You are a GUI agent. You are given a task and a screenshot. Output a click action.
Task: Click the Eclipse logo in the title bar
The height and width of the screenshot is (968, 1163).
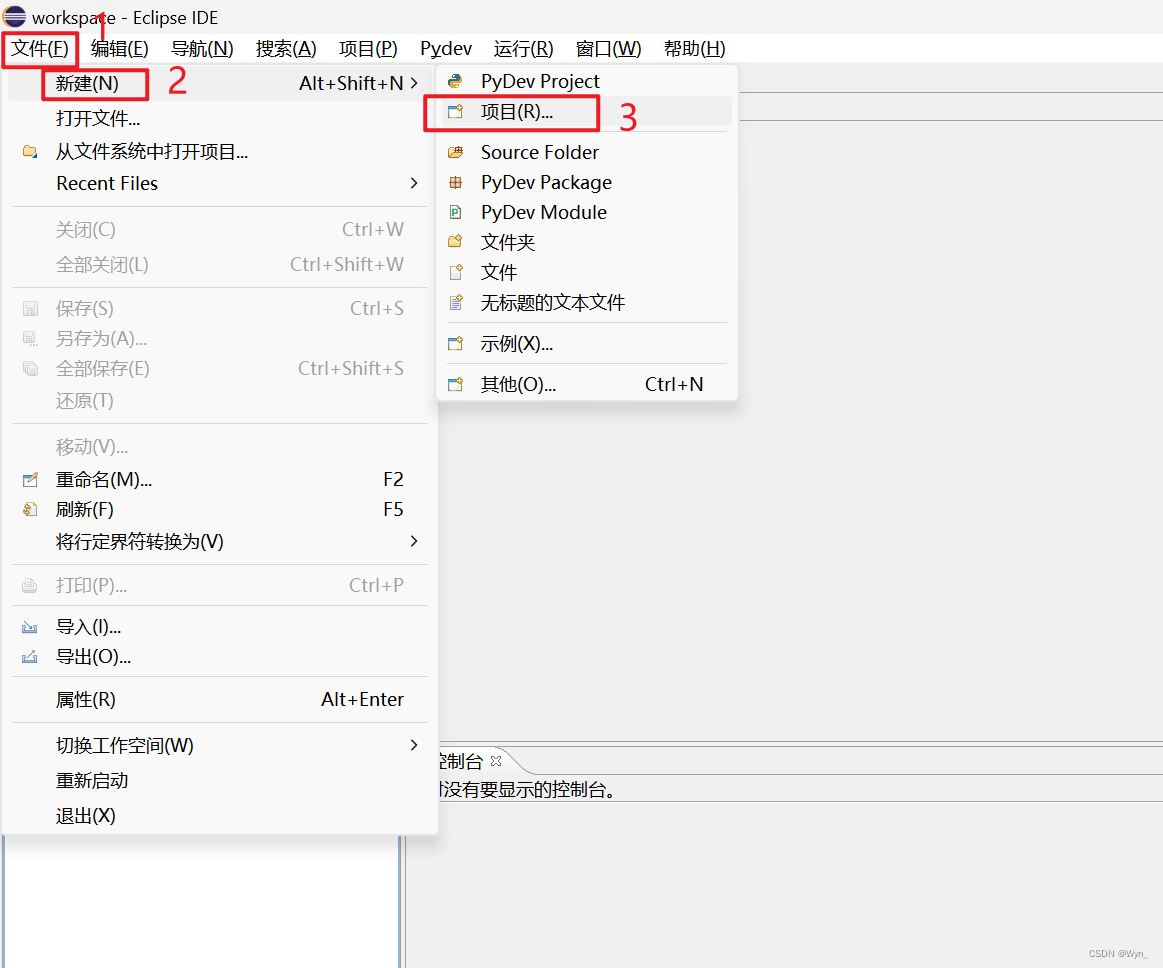pyautogui.click(x=14, y=16)
